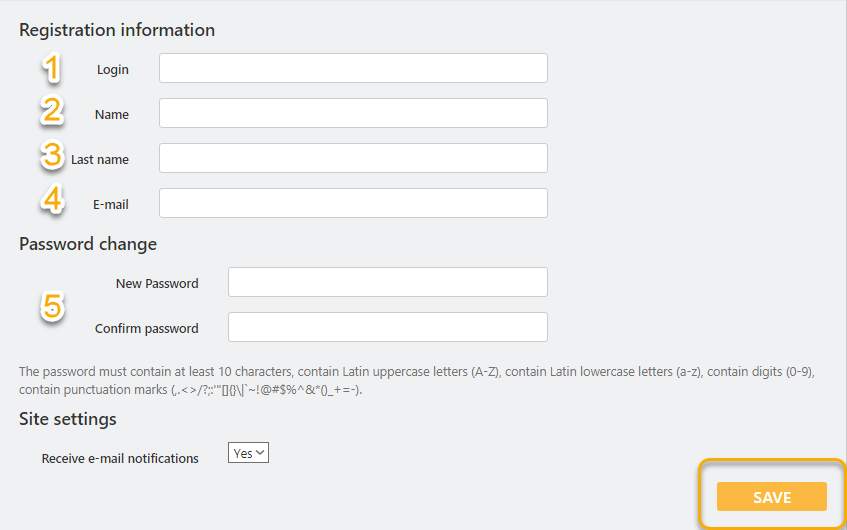This screenshot has width=847, height=530.
Task: Focus the Name text box
Action: coord(353,113)
